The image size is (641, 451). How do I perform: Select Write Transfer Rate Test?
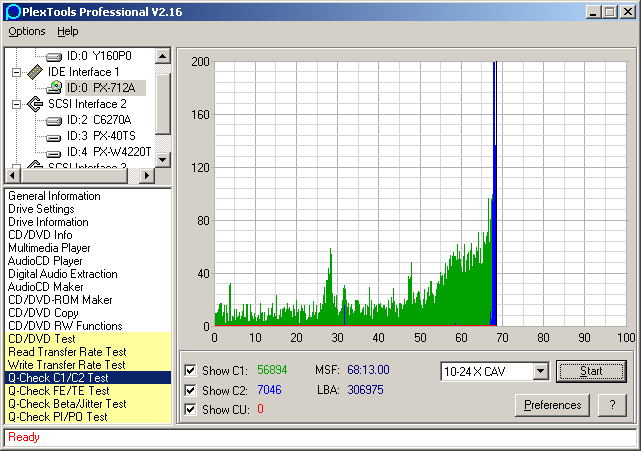88,365
